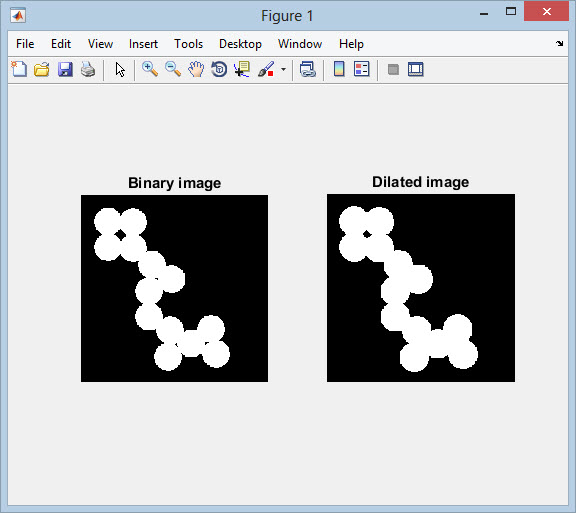Insert Colorbar from toolbar

(x=339, y=69)
